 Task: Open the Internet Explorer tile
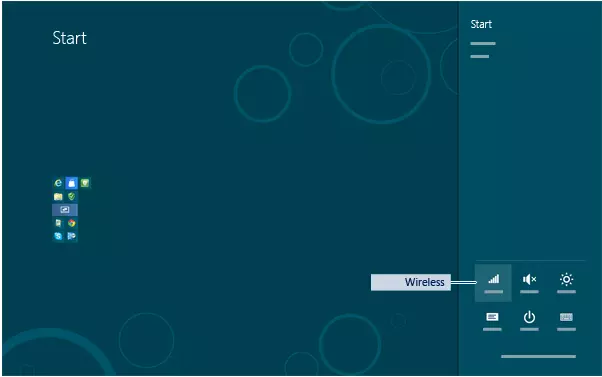(x=58, y=183)
